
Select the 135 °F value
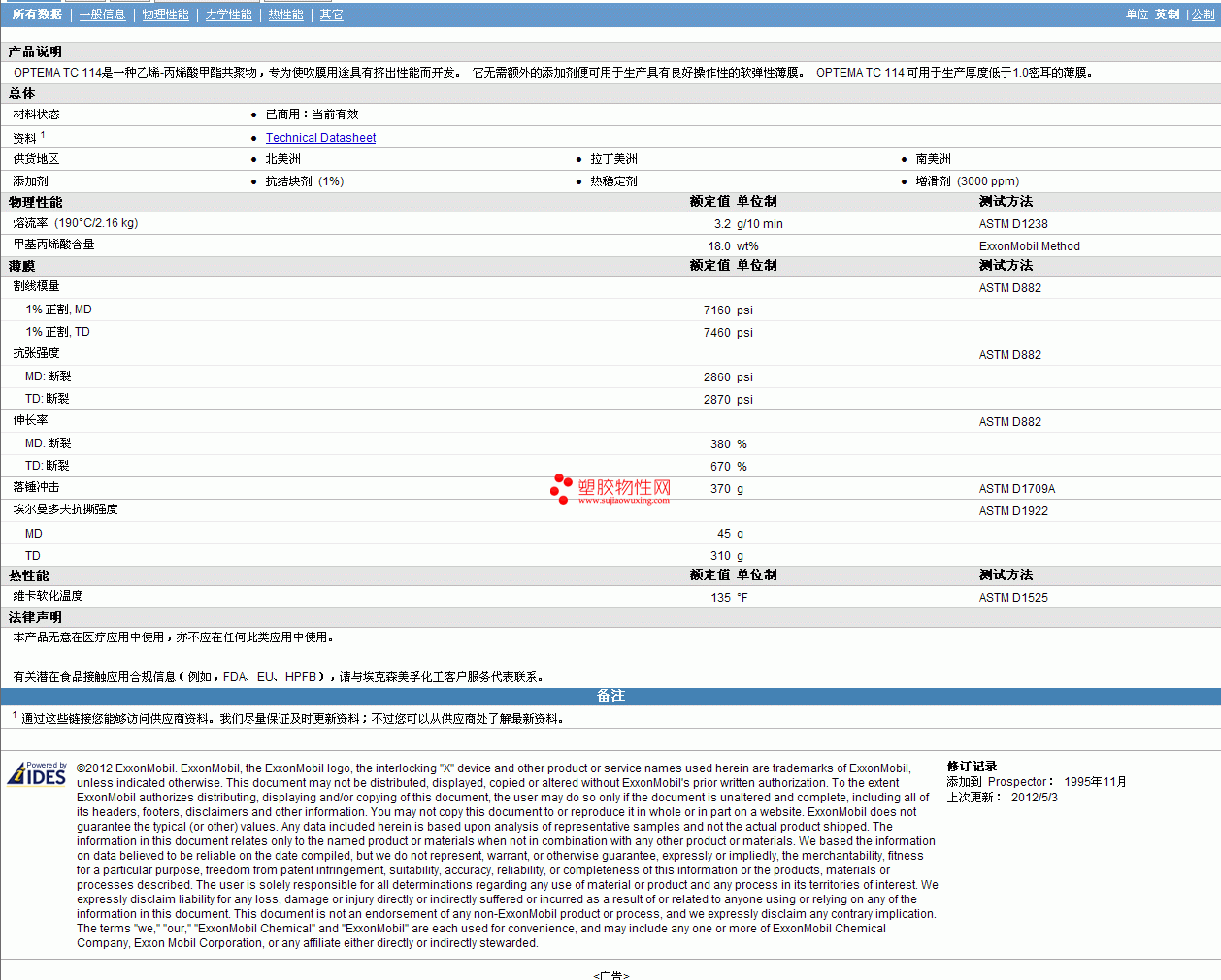pyautogui.click(x=729, y=598)
